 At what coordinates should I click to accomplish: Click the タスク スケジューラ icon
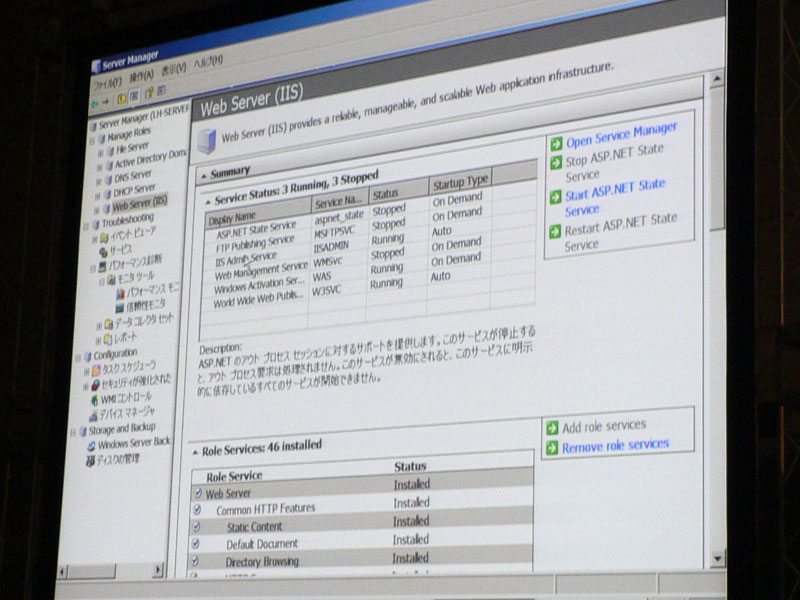point(96,370)
